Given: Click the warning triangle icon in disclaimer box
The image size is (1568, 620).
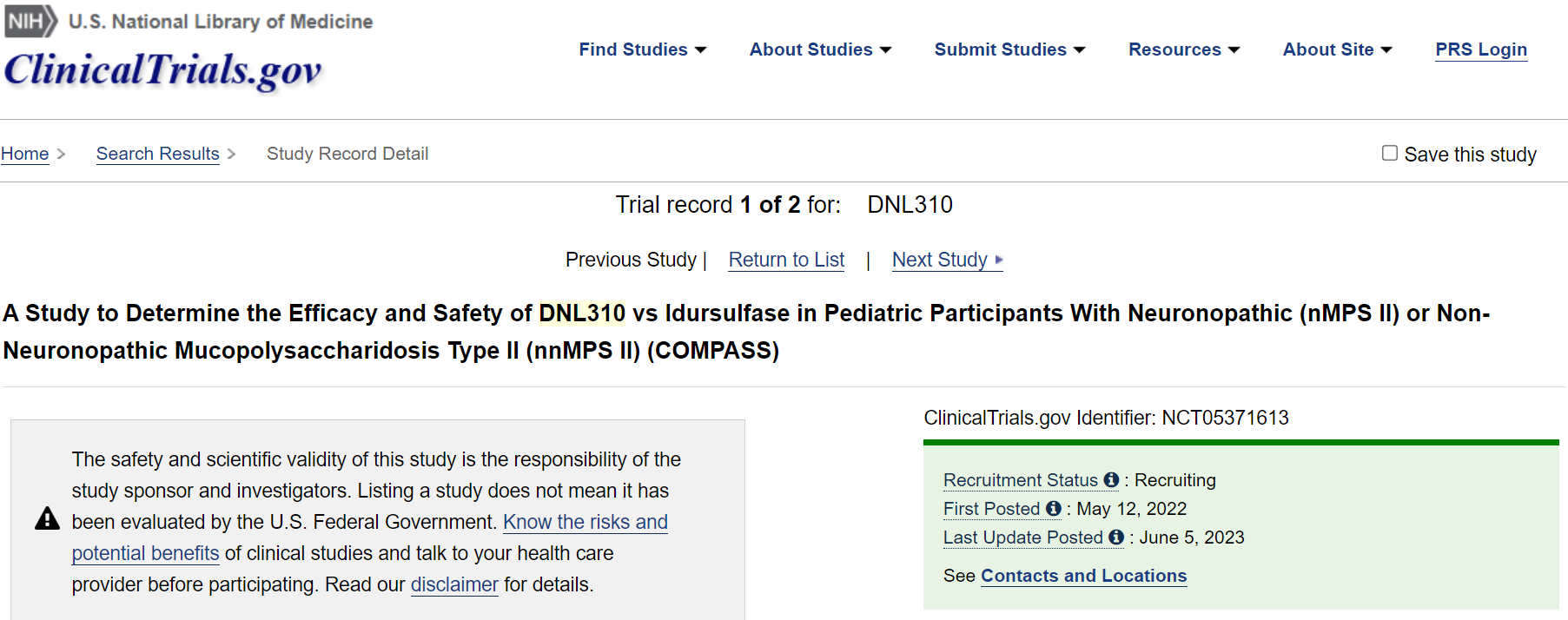Looking at the screenshot, I should point(47,519).
